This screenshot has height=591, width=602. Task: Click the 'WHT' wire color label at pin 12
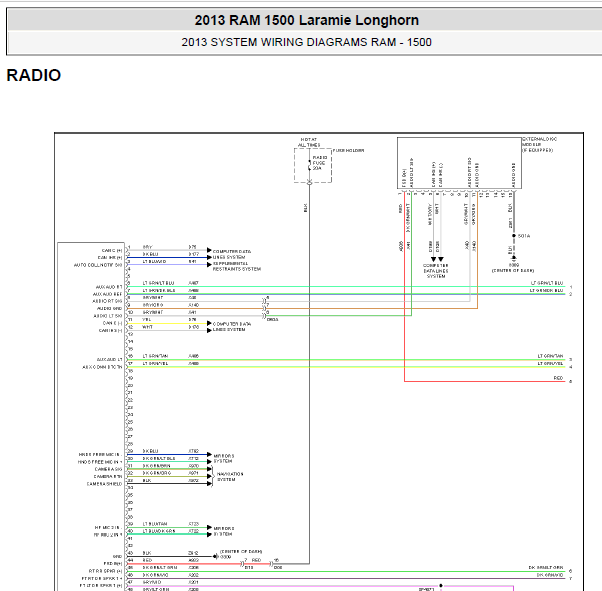click(x=147, y=327)
